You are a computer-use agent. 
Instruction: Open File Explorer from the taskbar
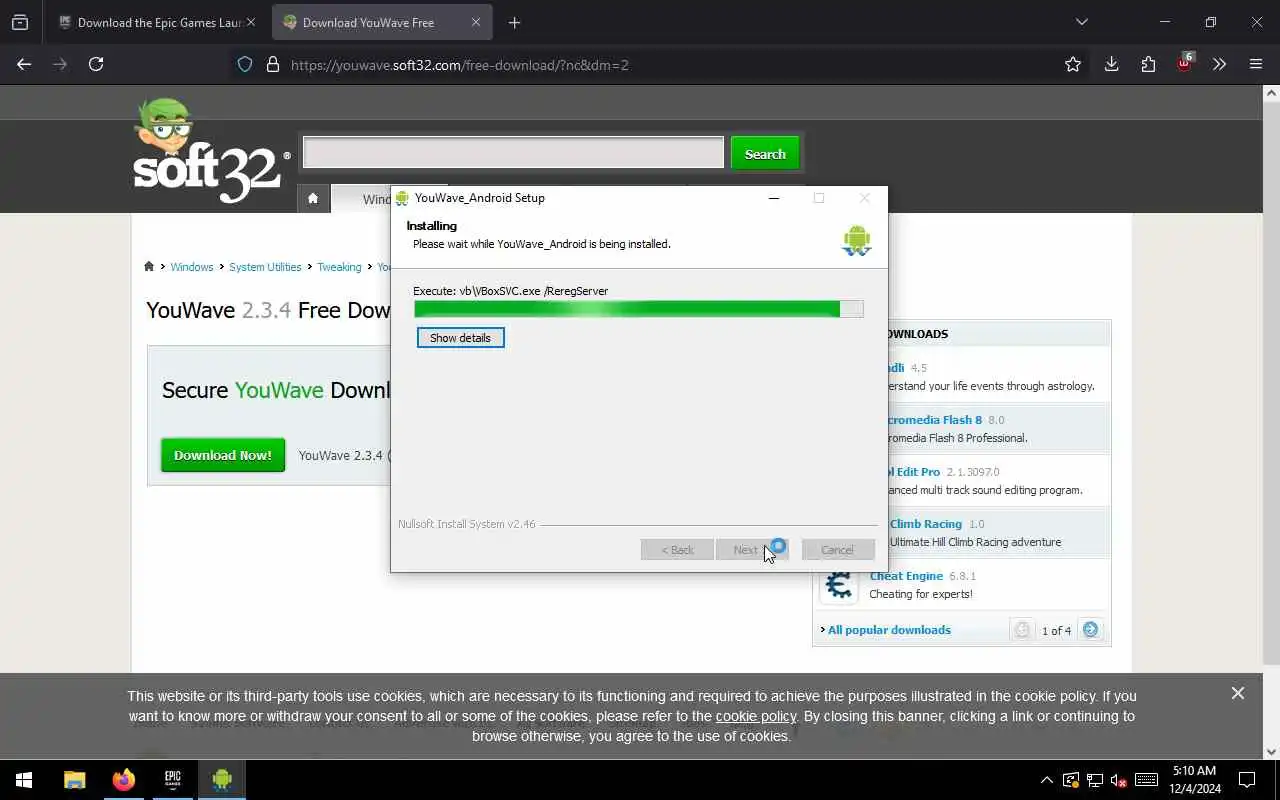(75, 779)
